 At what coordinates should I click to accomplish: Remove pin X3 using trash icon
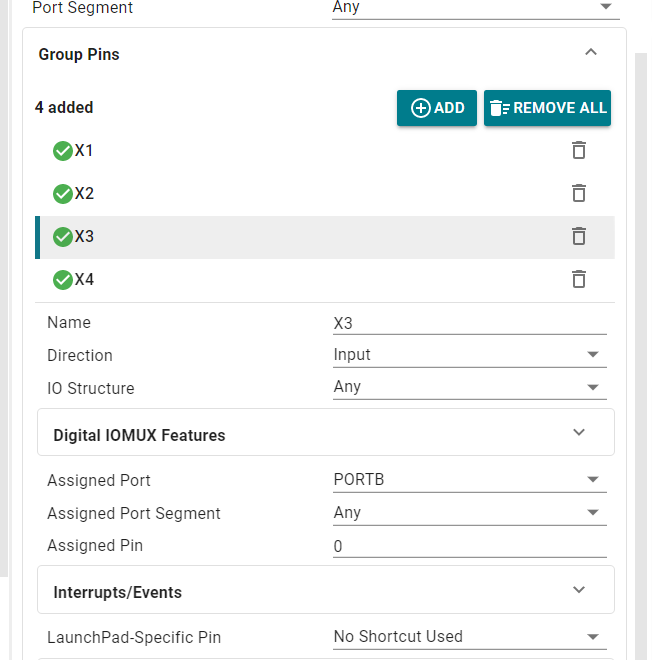pyautogui.click(x=579, y=236)
